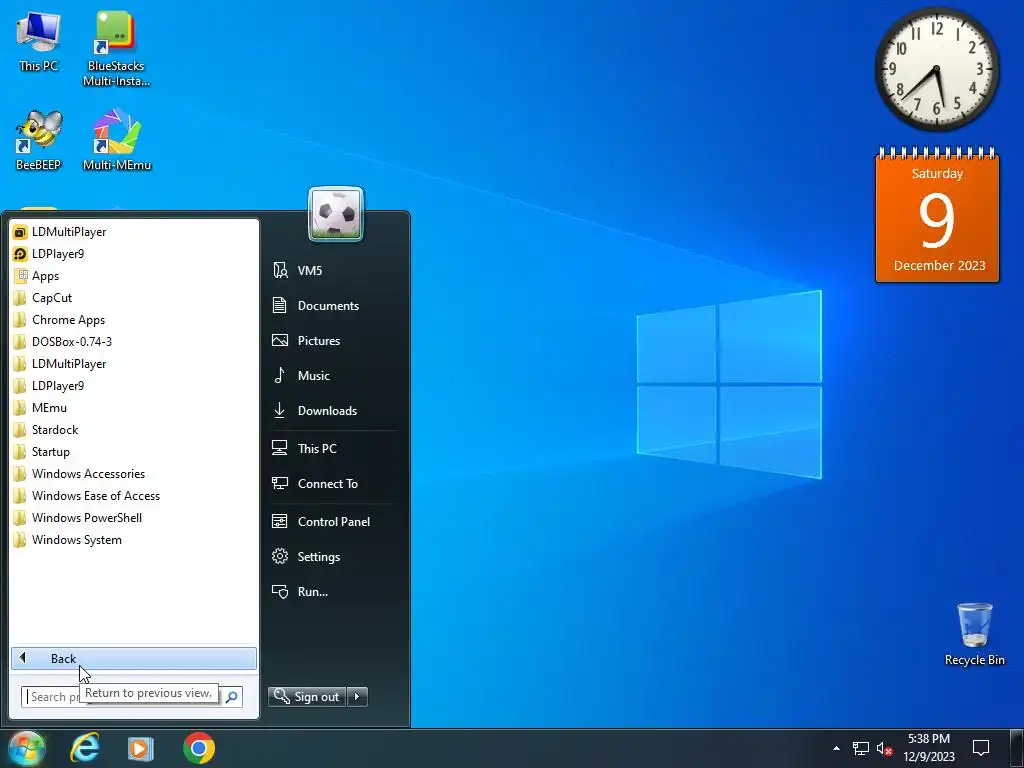Viewport: 1024px width, 768px height.
Task: Click the Sign out button
Action: (x=307, y=697)
